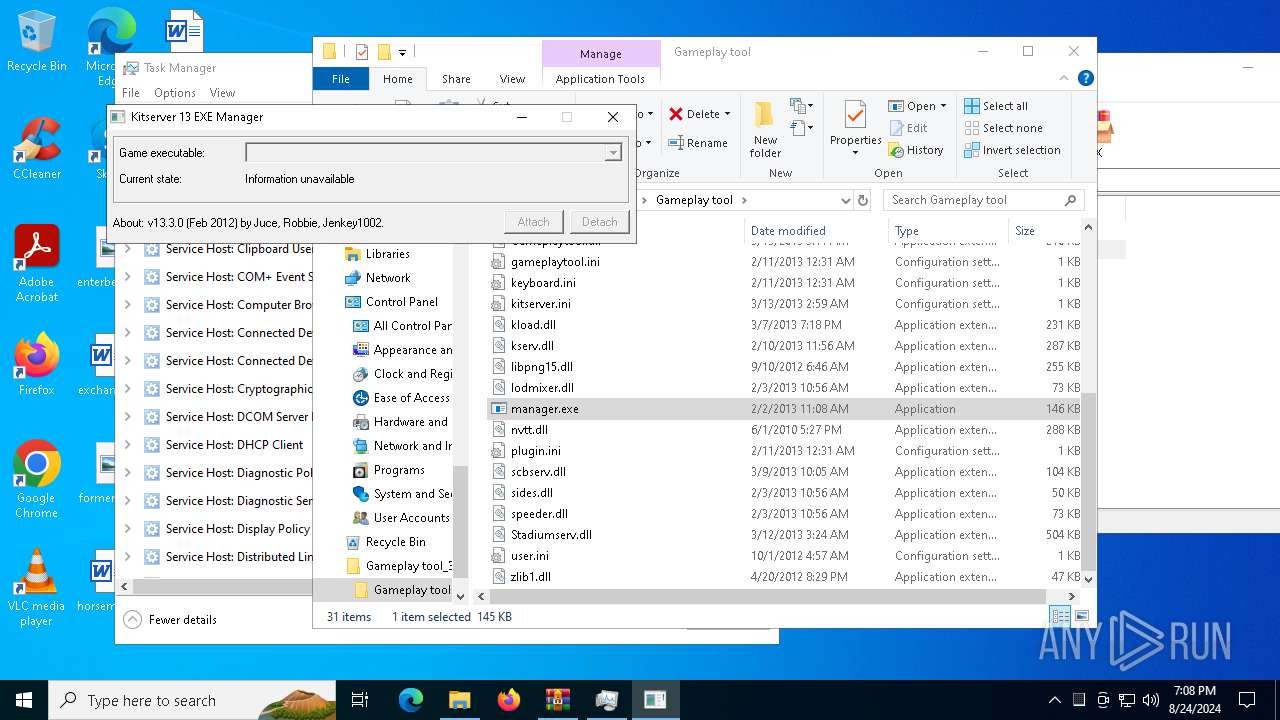This screenshot has width=1280, height=720.
Task: Click Fewer details in Task Manager
Action: coord(171,620)
